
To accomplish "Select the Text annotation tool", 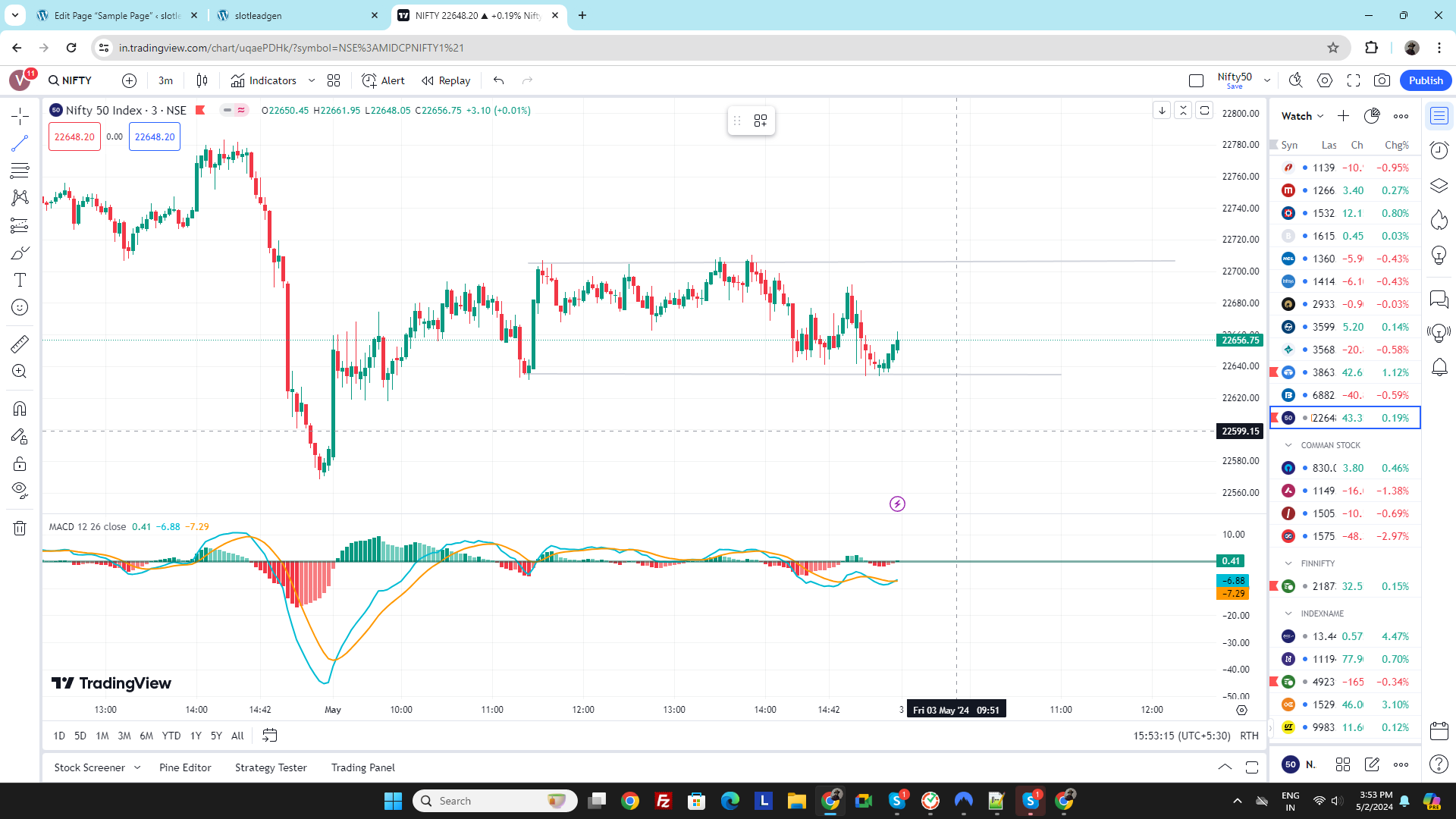I will click(20, 280).
